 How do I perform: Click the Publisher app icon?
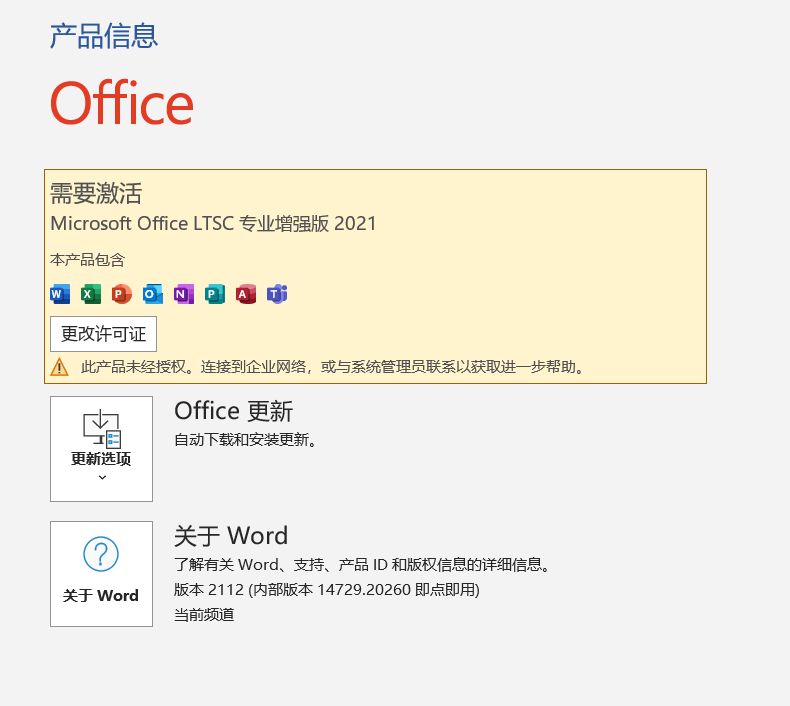[215, 294]
